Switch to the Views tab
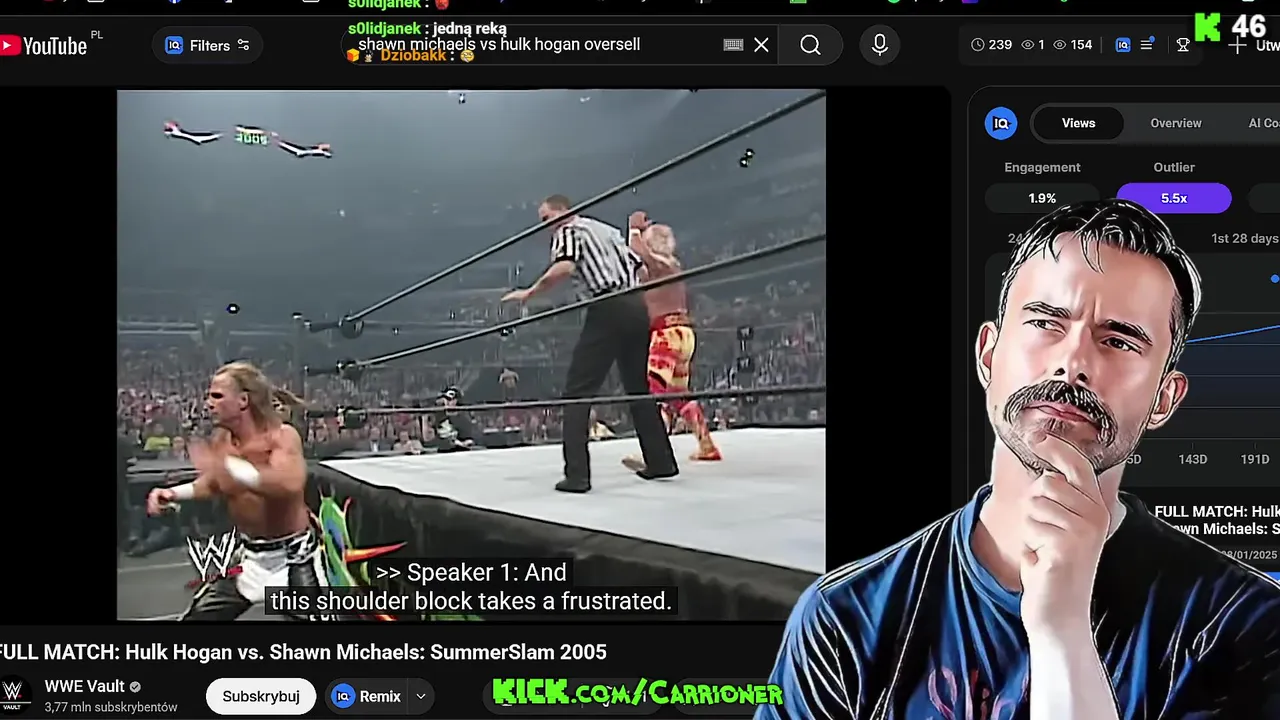 click(1078, 123)
